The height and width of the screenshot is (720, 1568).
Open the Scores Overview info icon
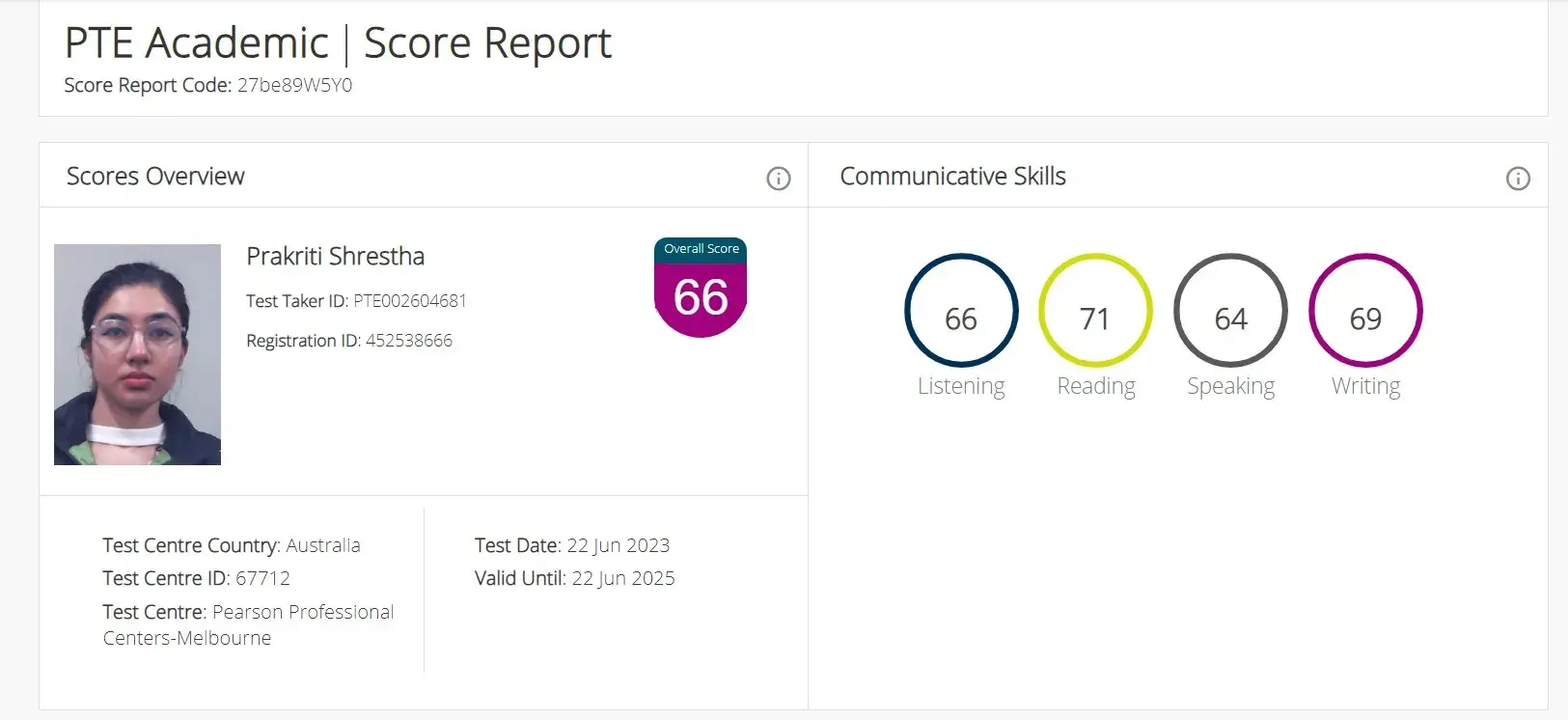tap(779, 179)
